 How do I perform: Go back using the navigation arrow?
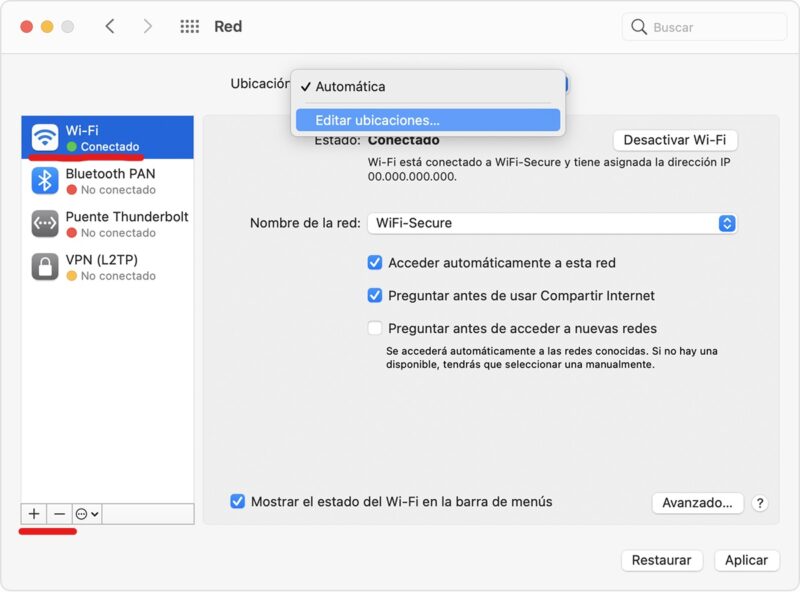click(112, 26)
